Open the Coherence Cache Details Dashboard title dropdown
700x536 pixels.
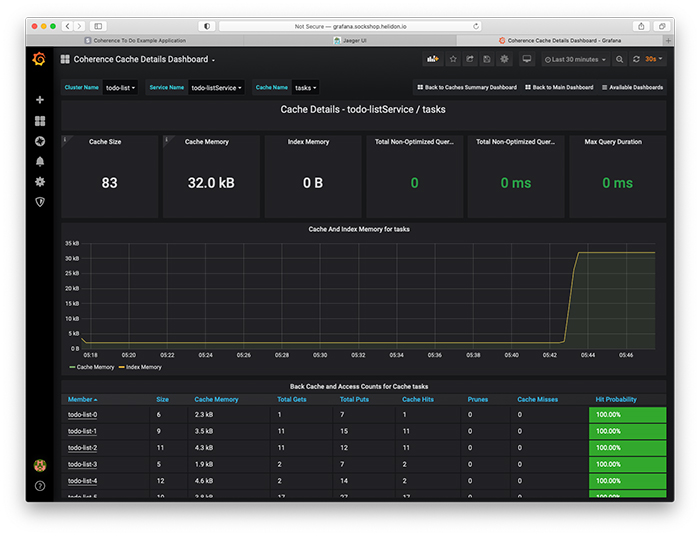pos(144,59)
